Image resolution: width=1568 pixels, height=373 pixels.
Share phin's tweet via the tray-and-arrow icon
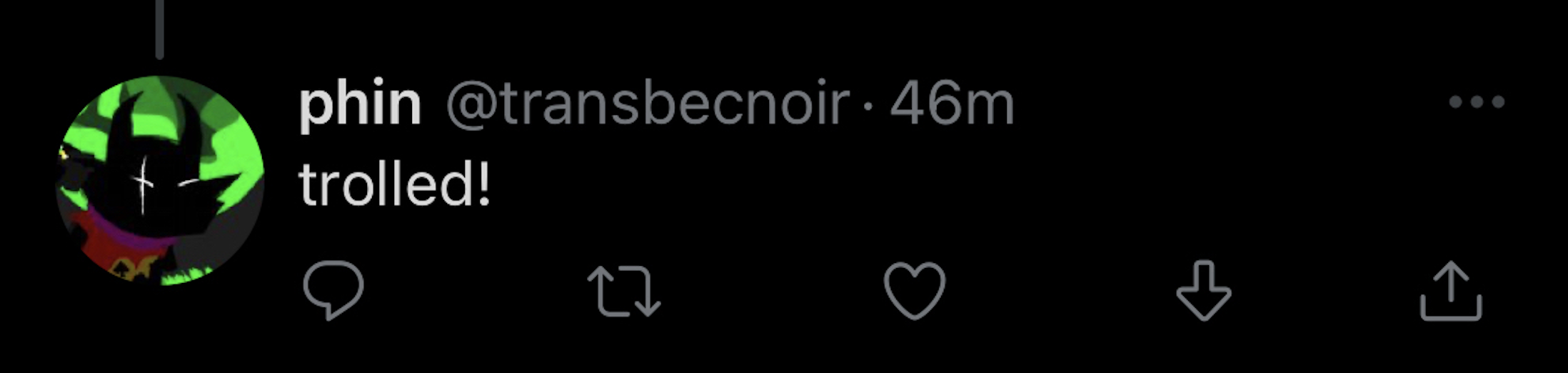point(1451,291)
